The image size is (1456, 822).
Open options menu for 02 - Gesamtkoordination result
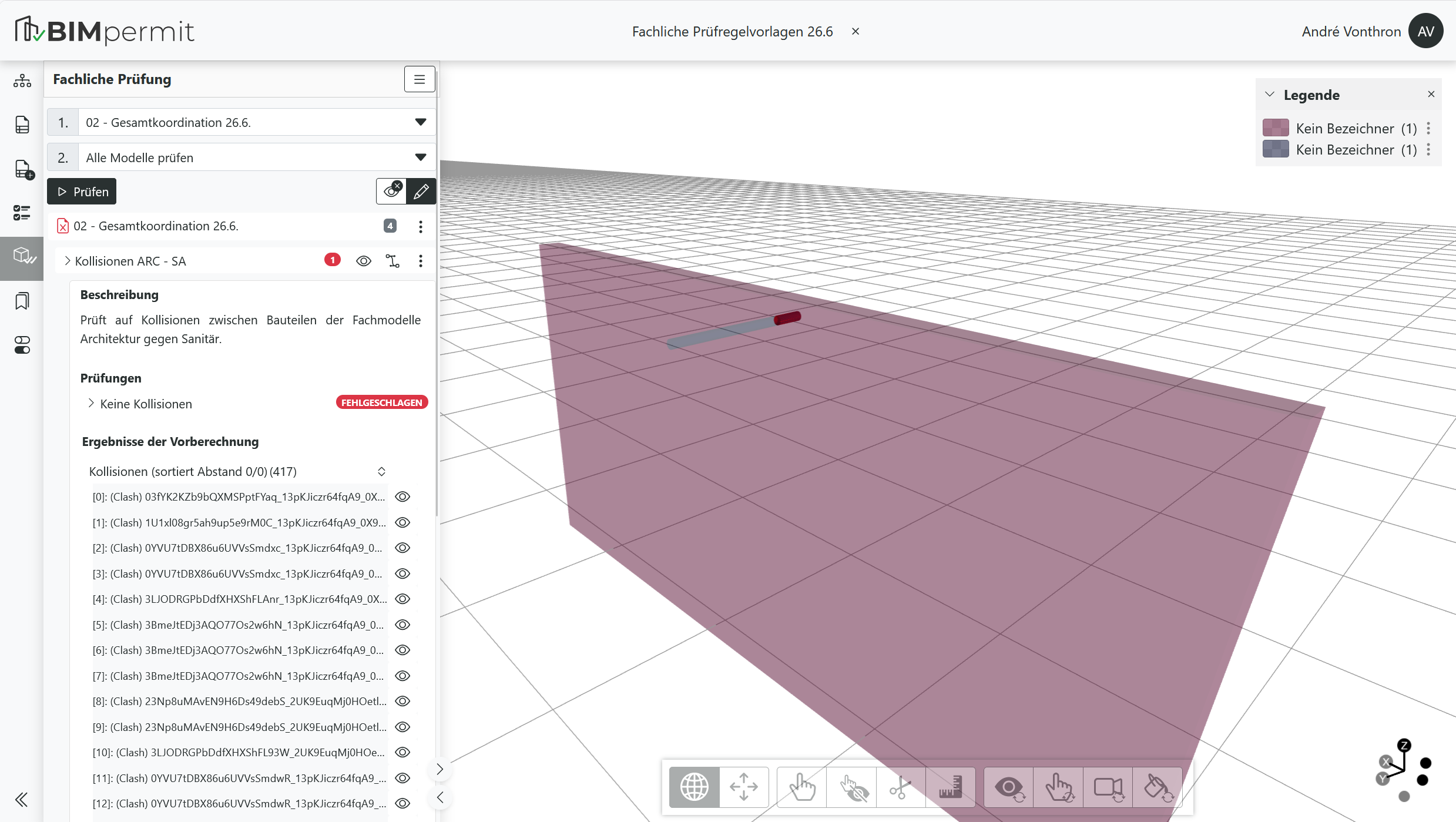pos(421,226)
